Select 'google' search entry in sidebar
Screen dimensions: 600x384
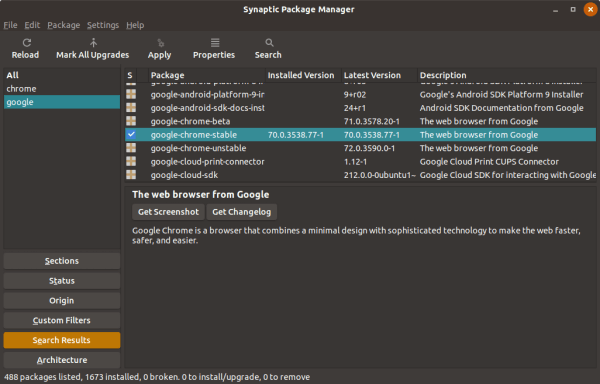point(62,102)
